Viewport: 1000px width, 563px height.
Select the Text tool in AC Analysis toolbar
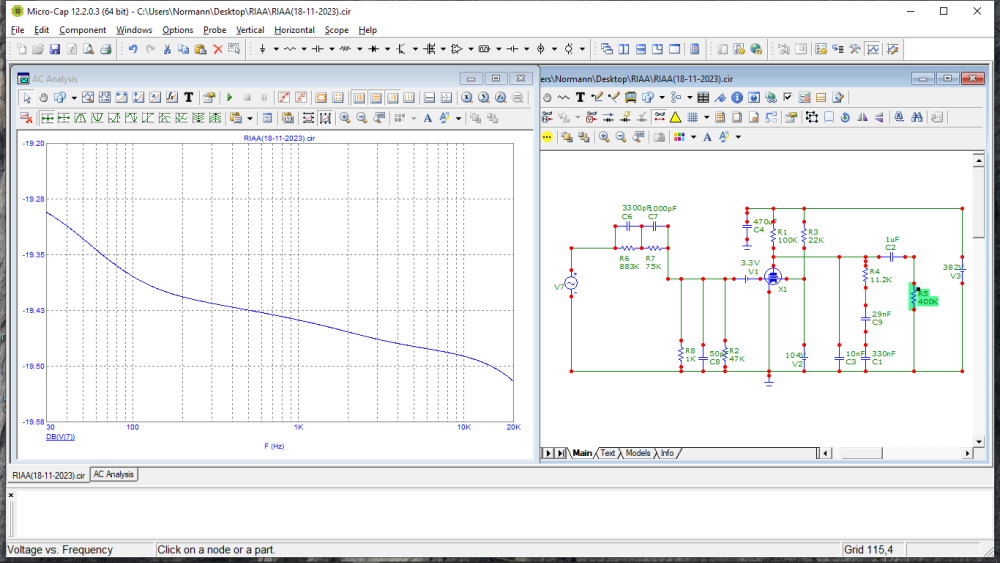point(188,97)
